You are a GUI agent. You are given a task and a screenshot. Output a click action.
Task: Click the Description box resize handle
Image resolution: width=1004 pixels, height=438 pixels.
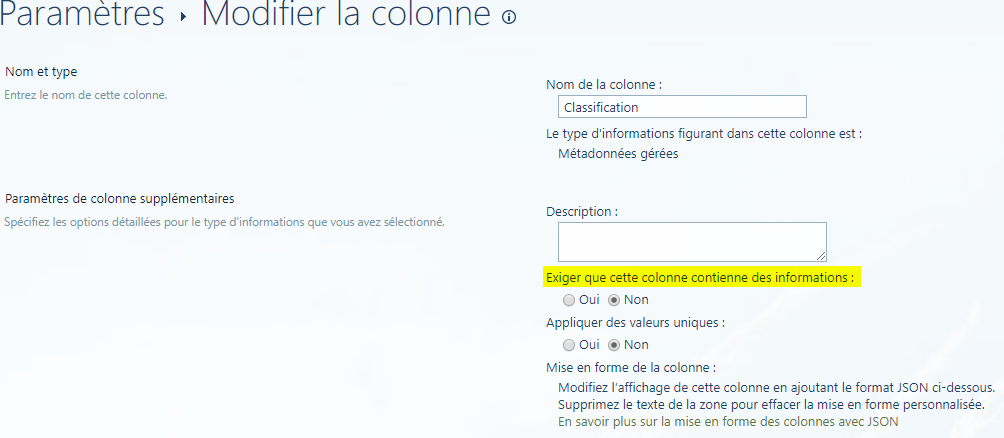click(x=821, y=255)
